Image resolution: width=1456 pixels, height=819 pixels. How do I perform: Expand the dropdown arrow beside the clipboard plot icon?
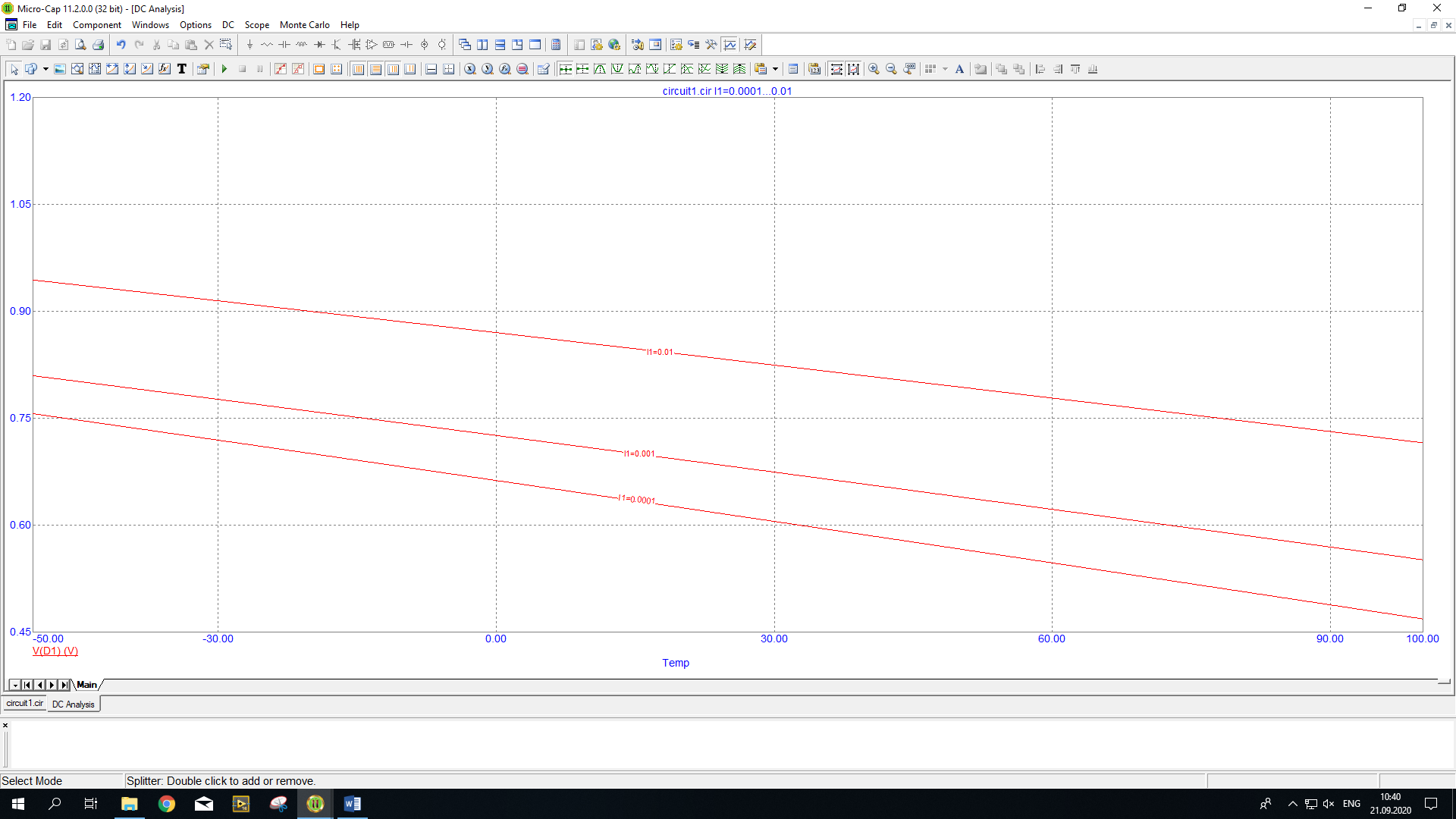click(775, 69)
